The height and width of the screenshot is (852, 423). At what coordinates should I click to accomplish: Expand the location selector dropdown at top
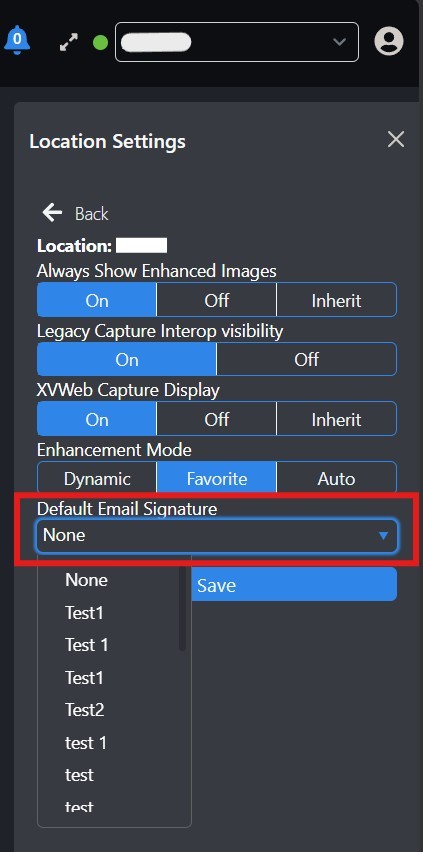pos(237,42)
